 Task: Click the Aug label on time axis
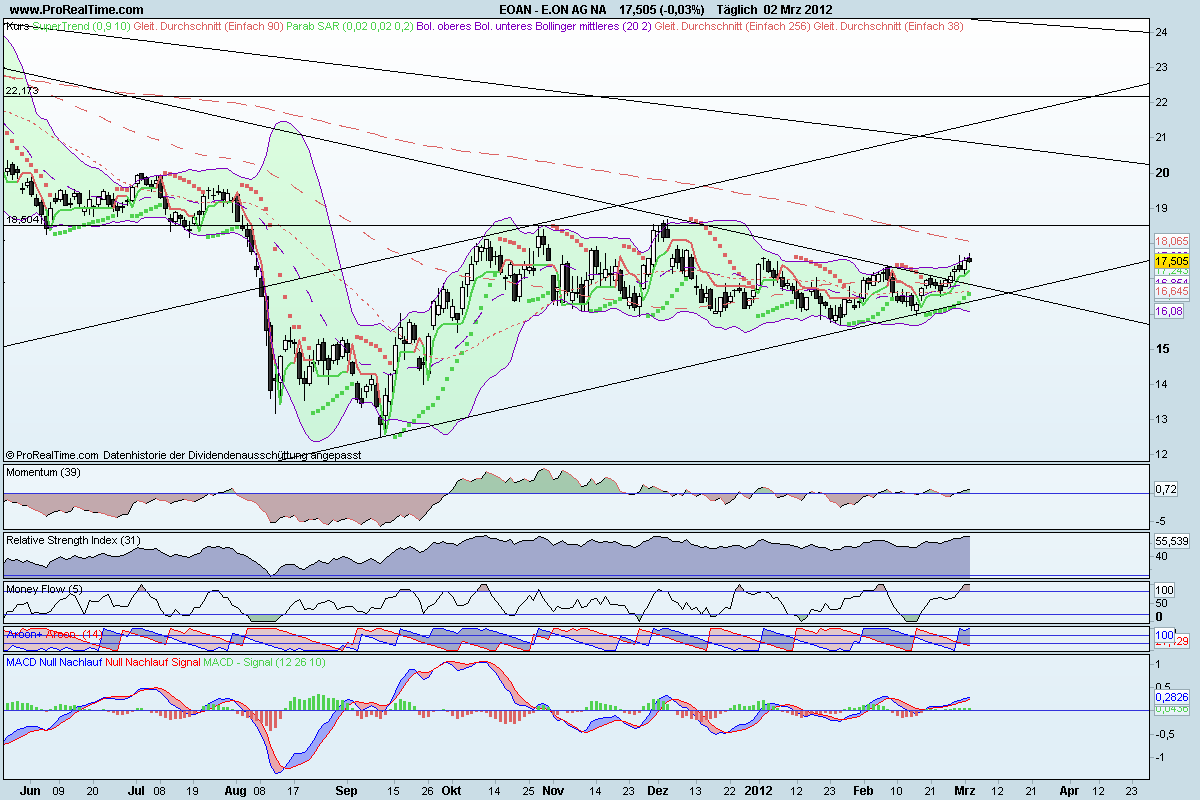click(x=236, y=789)
